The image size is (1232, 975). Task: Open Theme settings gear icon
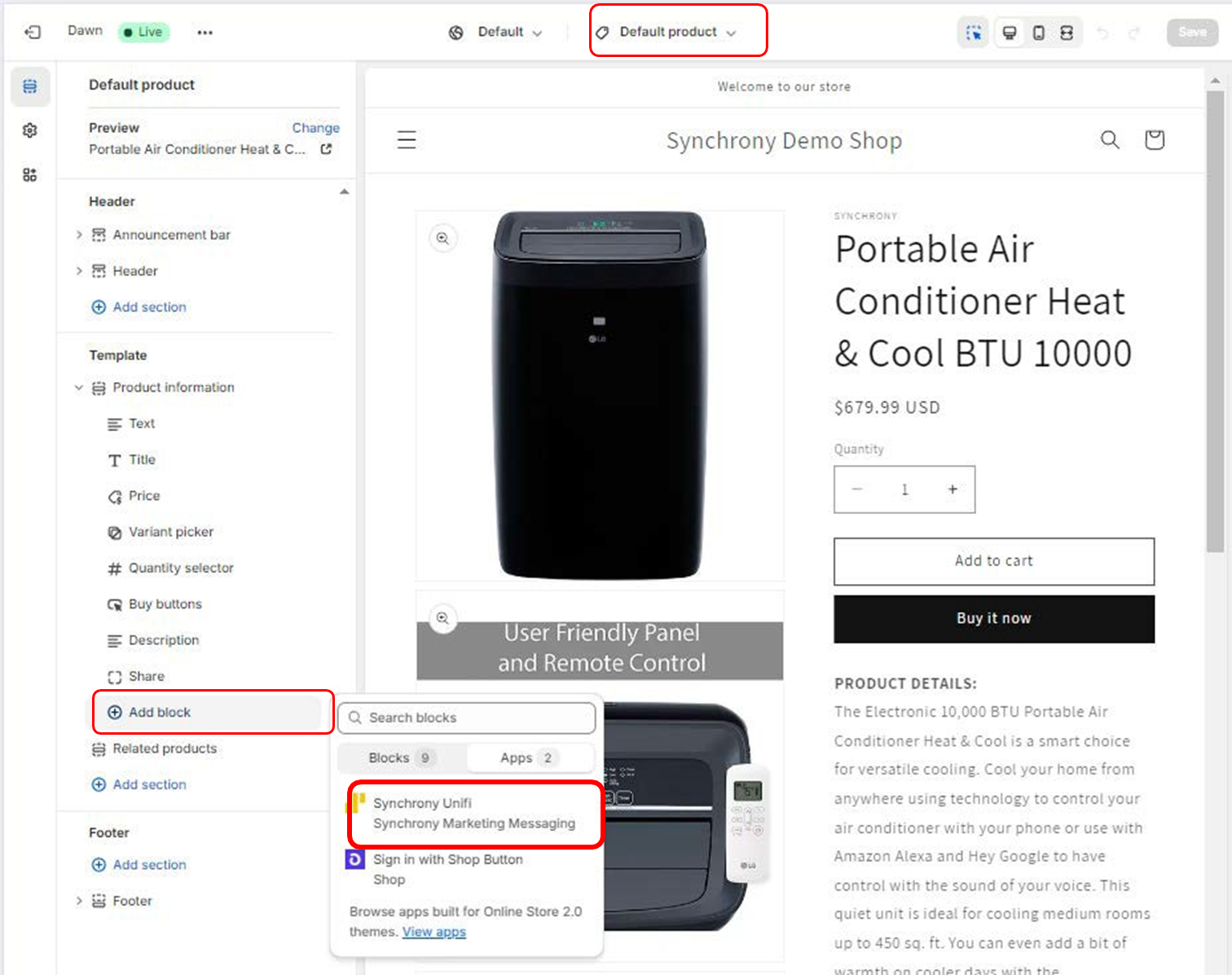(30, 130)
